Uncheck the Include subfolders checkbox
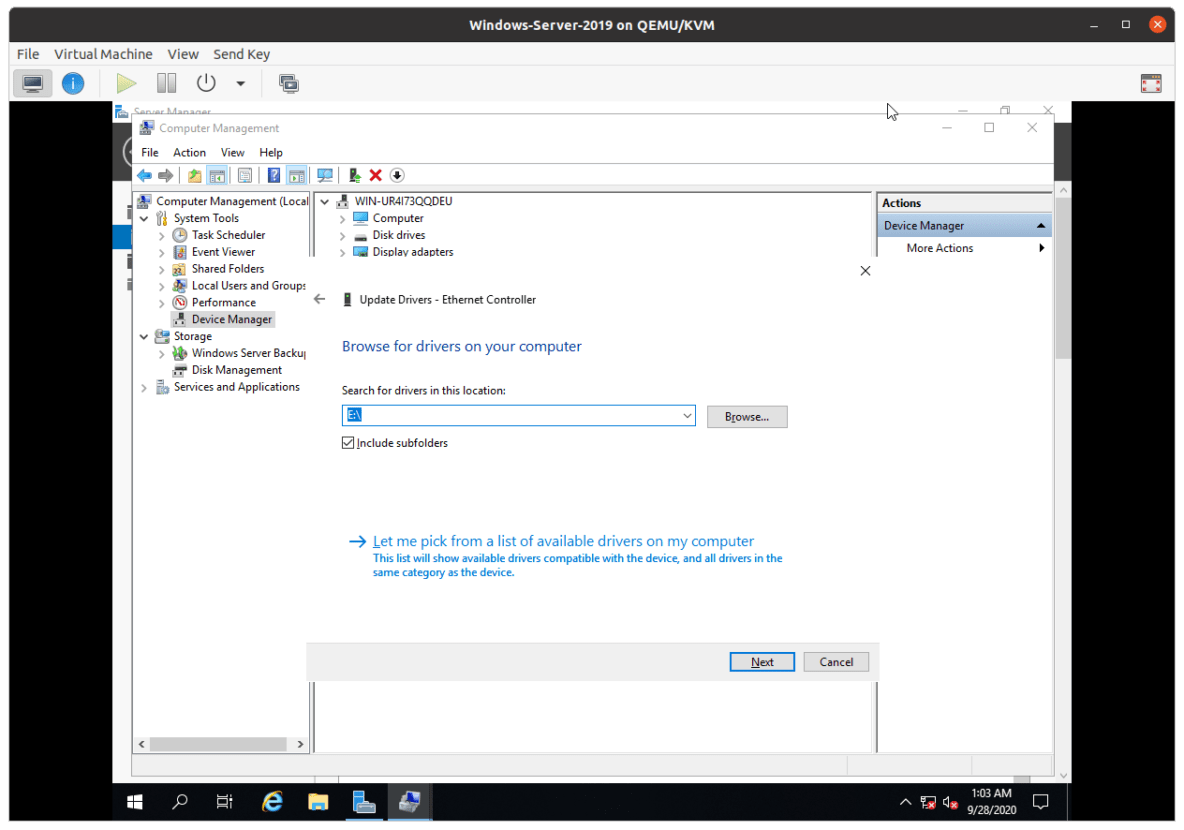This screenshot has height=830, width=1184. click(347, 441)
